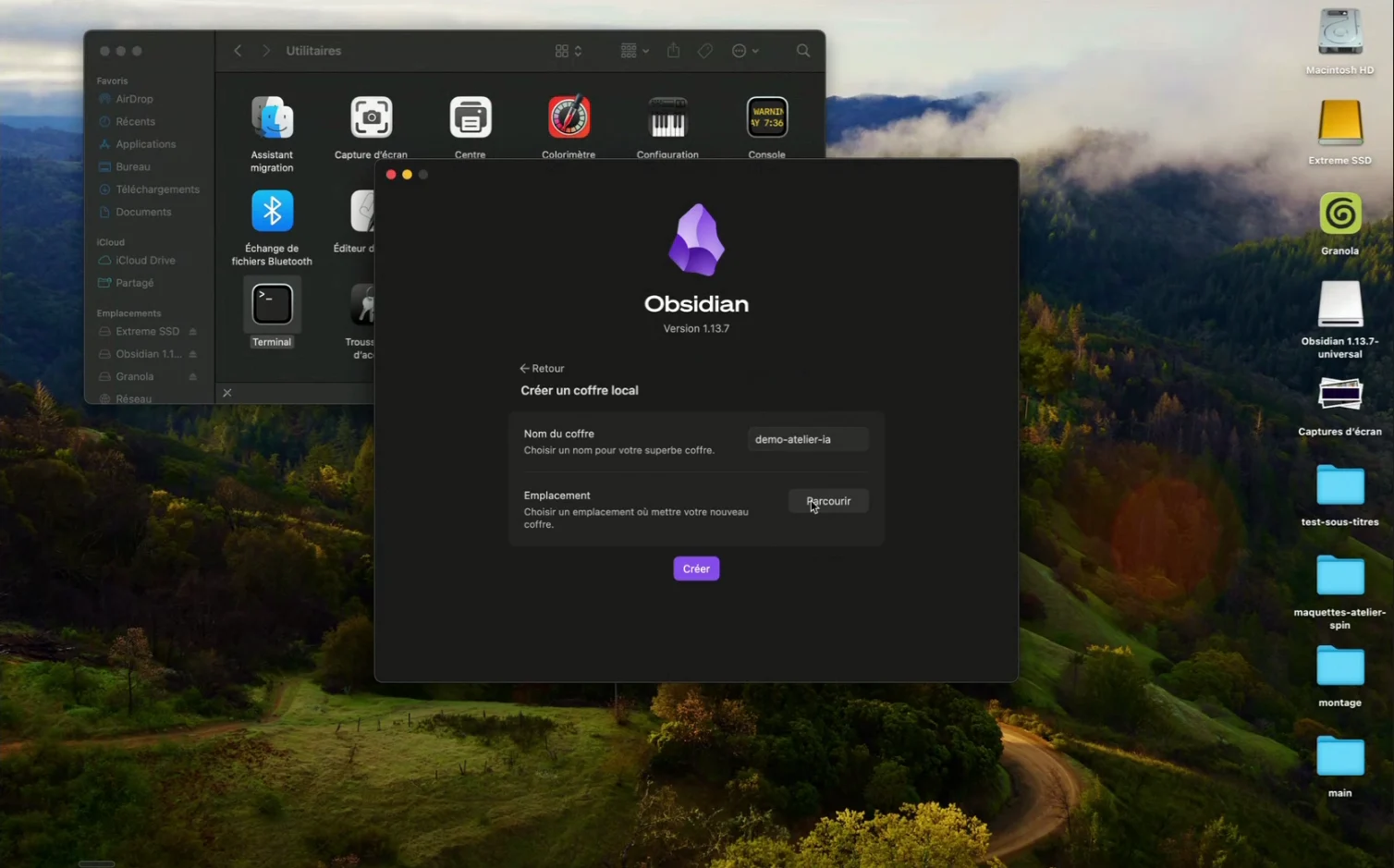The height and width of the screenshot is (868, 1394).
Task: Select the Granola desktop icon
Action: point(1339,214)
